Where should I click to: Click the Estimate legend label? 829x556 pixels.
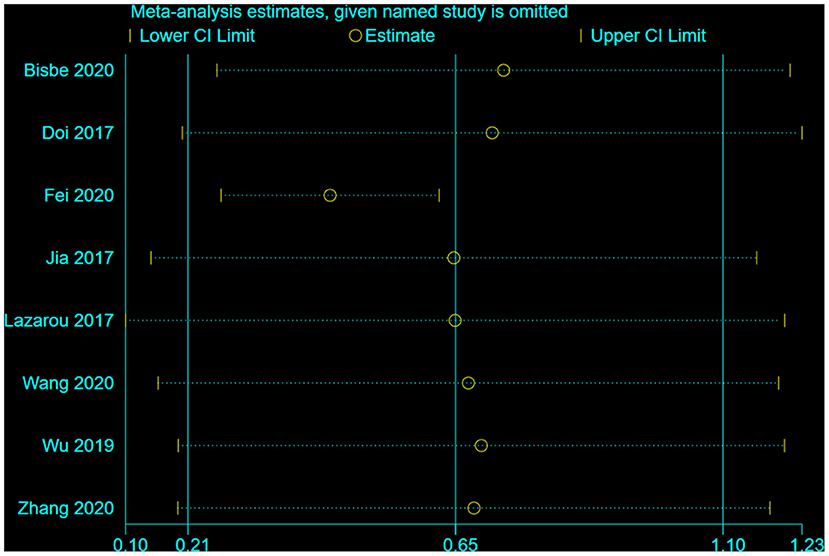[x=400, y=36]
